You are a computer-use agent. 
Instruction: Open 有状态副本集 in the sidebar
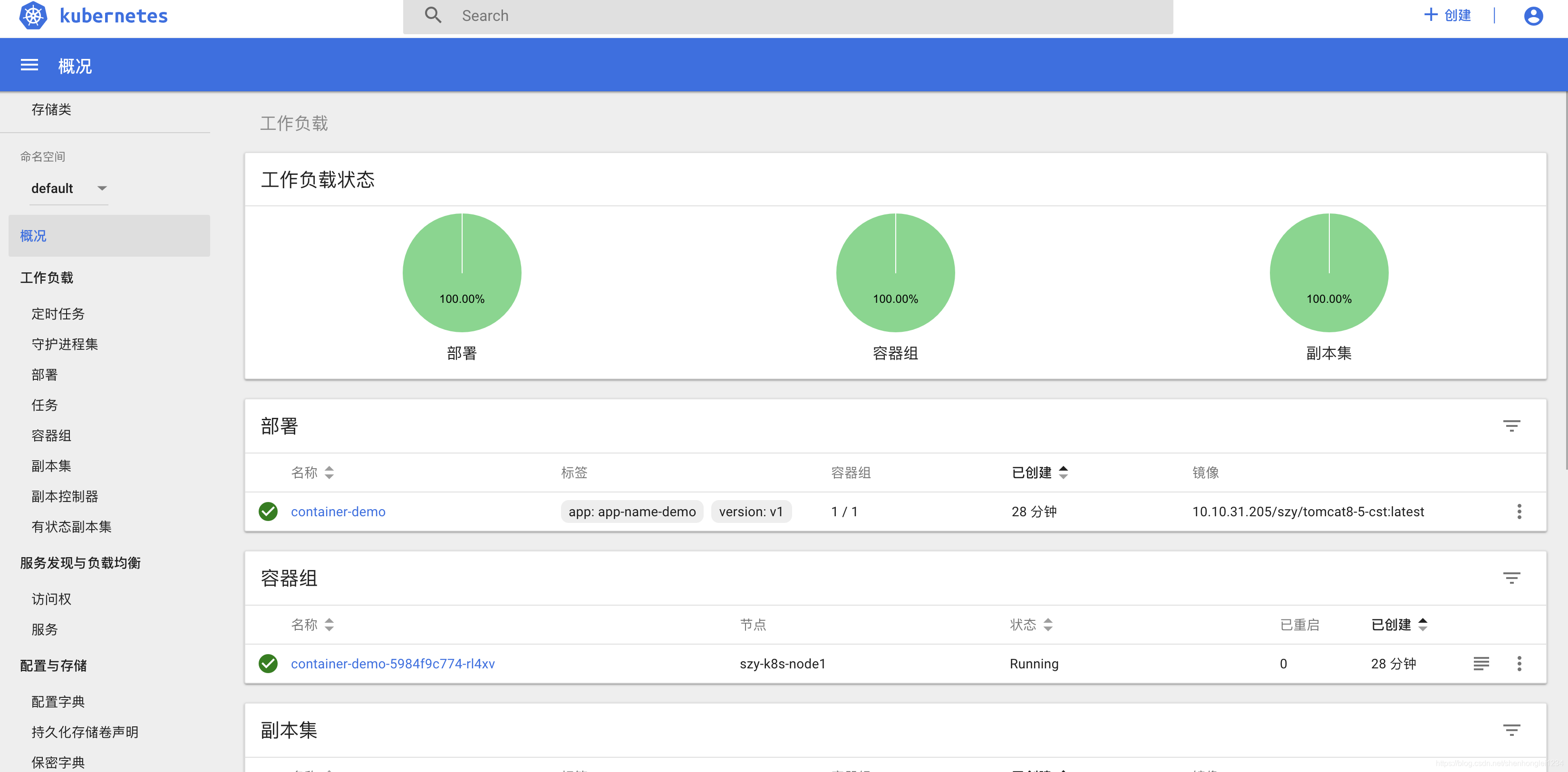click(x=71, y=527)
